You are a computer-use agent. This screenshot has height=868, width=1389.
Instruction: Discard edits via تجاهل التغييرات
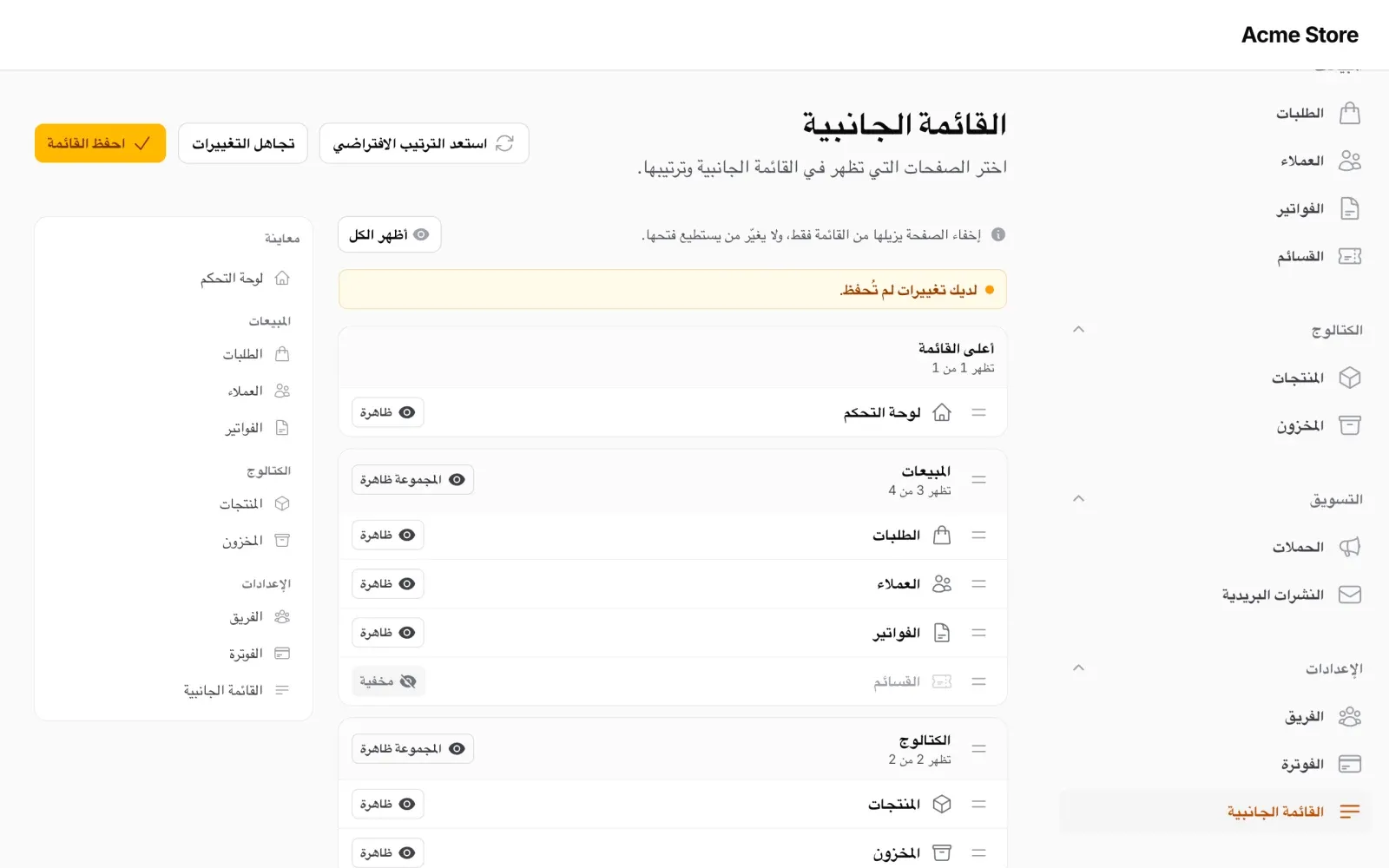coord(243,143)
